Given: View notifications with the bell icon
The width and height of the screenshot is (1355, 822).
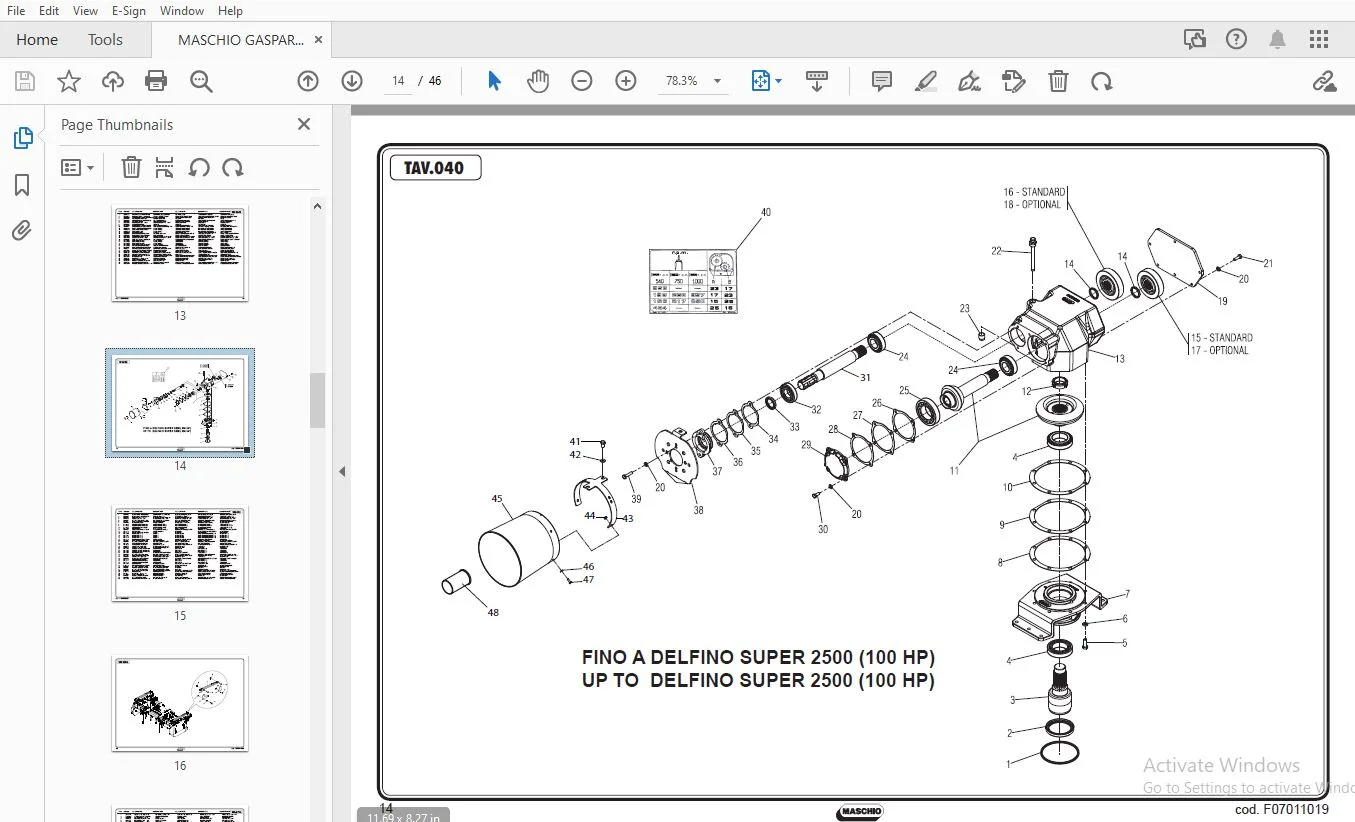Looking at the screenshot, I should (x=1278, y=40).
